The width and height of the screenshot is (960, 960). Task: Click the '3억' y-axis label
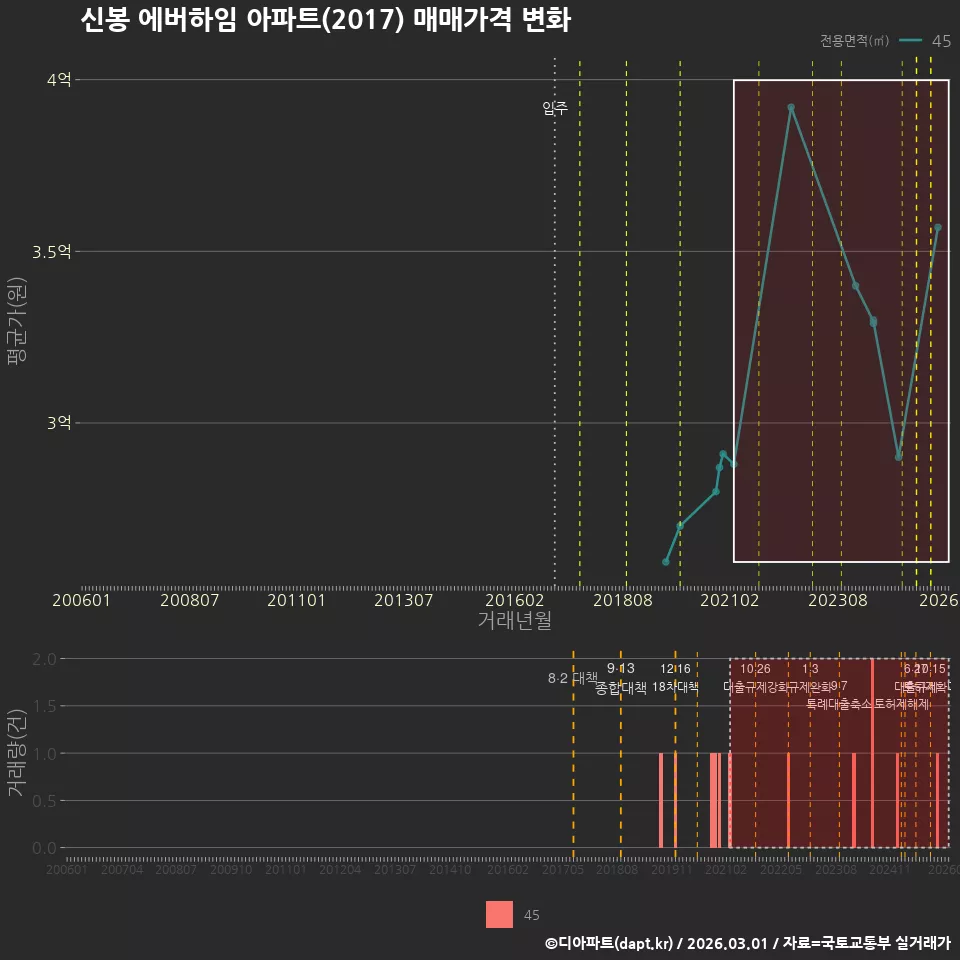click(59, 422)
